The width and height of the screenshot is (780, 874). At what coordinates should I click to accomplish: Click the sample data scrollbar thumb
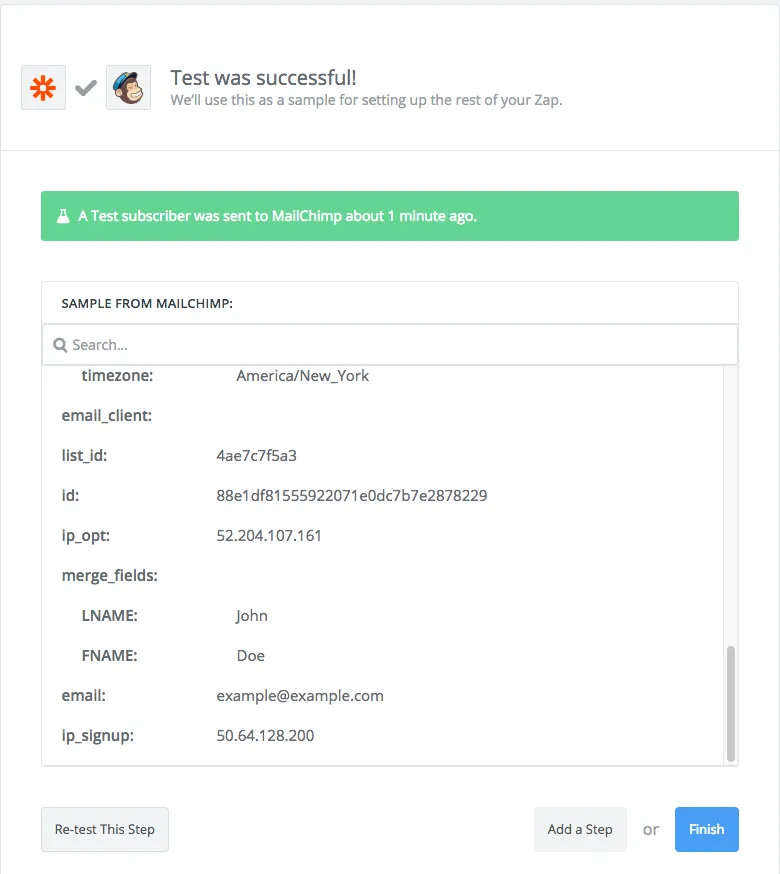[x=730, y=703]
